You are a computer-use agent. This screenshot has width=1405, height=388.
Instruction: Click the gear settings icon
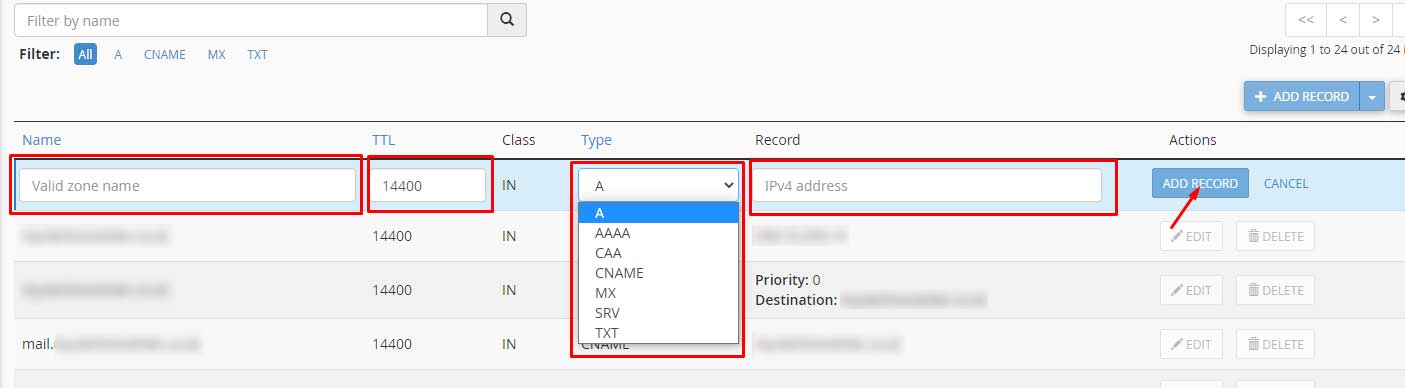click(x=1398, y=97)
